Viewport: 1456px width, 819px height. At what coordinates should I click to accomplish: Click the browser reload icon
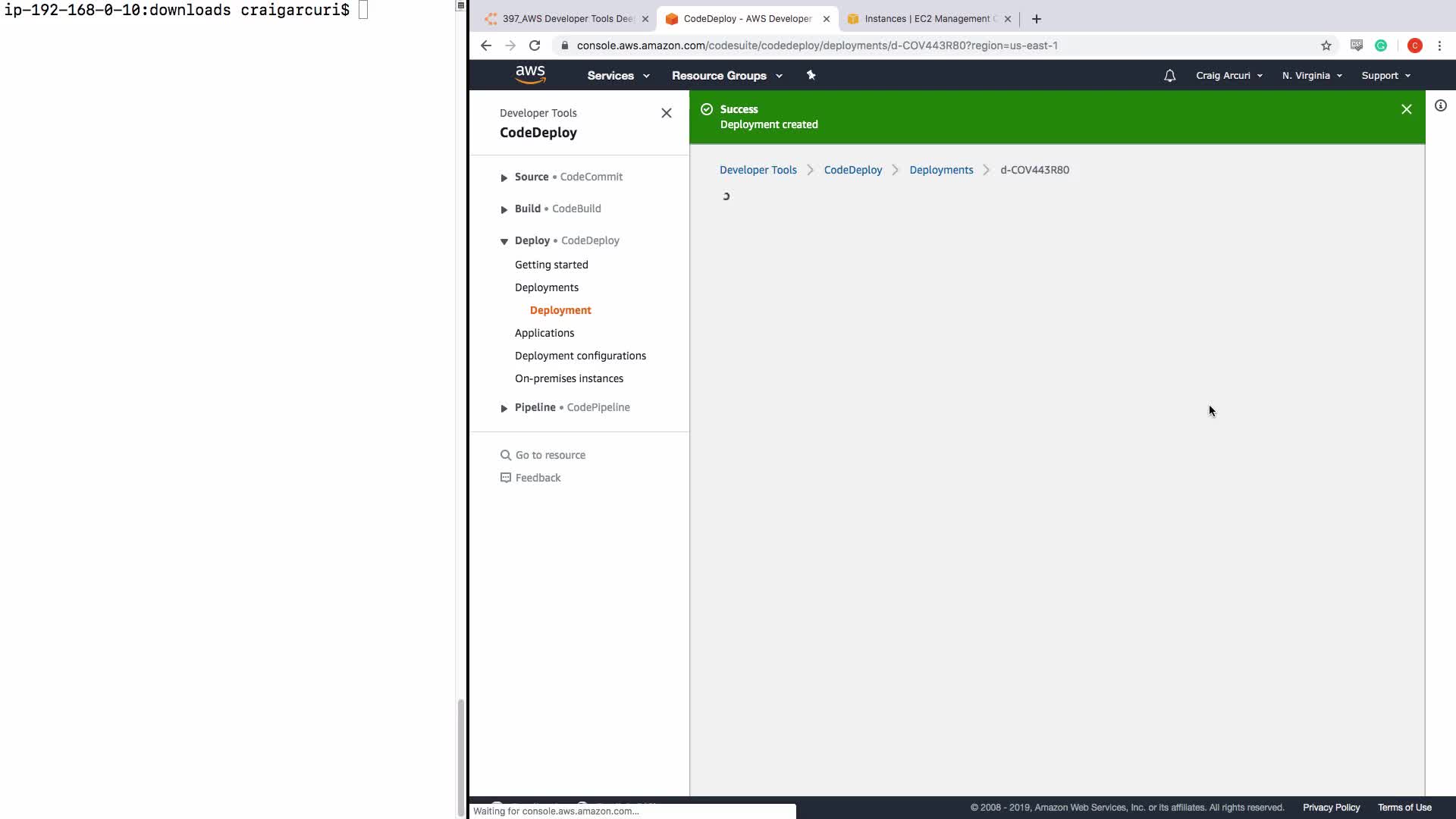(535, 45)
